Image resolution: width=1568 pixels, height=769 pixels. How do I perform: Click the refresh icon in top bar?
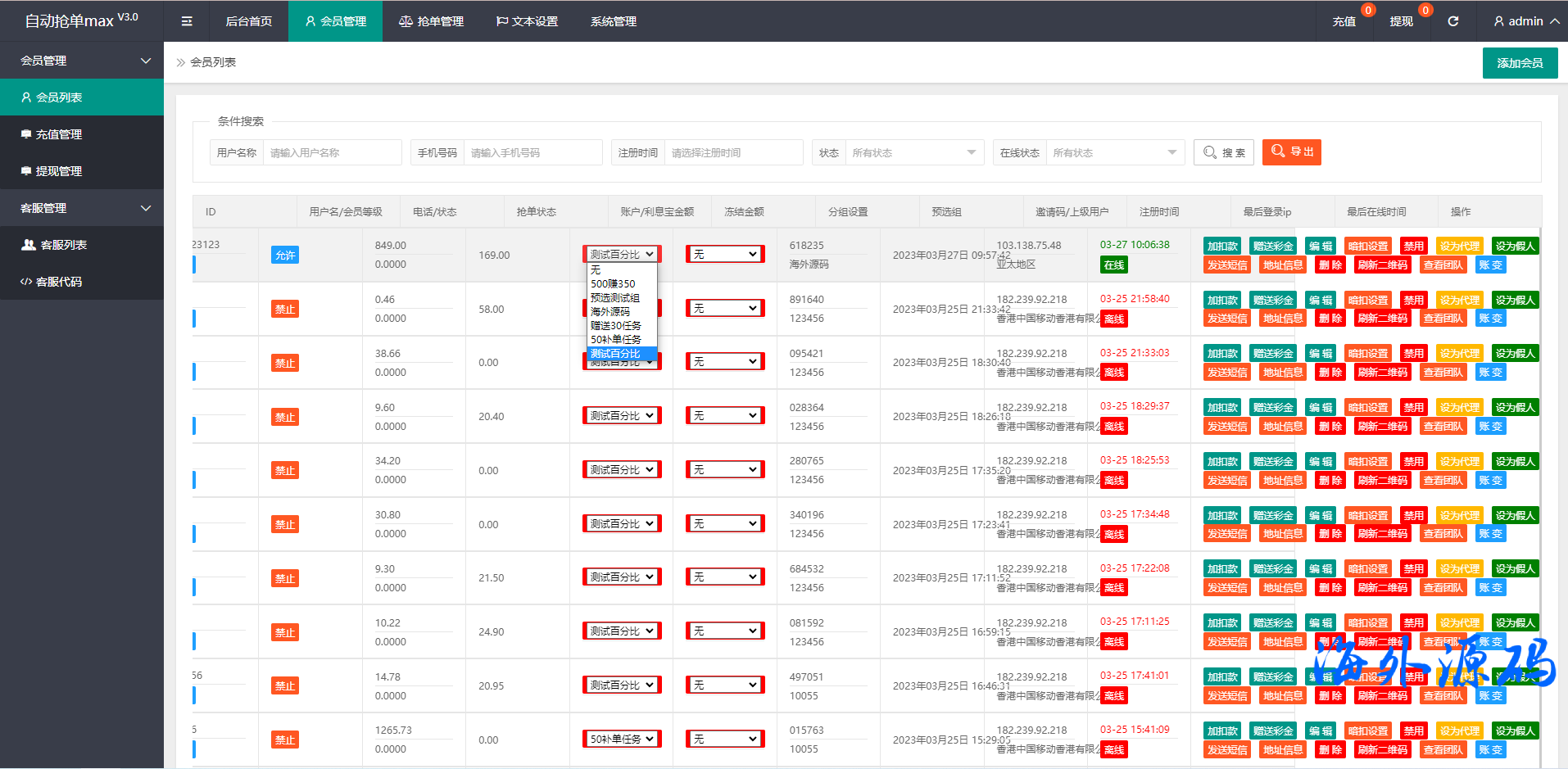1452,21
